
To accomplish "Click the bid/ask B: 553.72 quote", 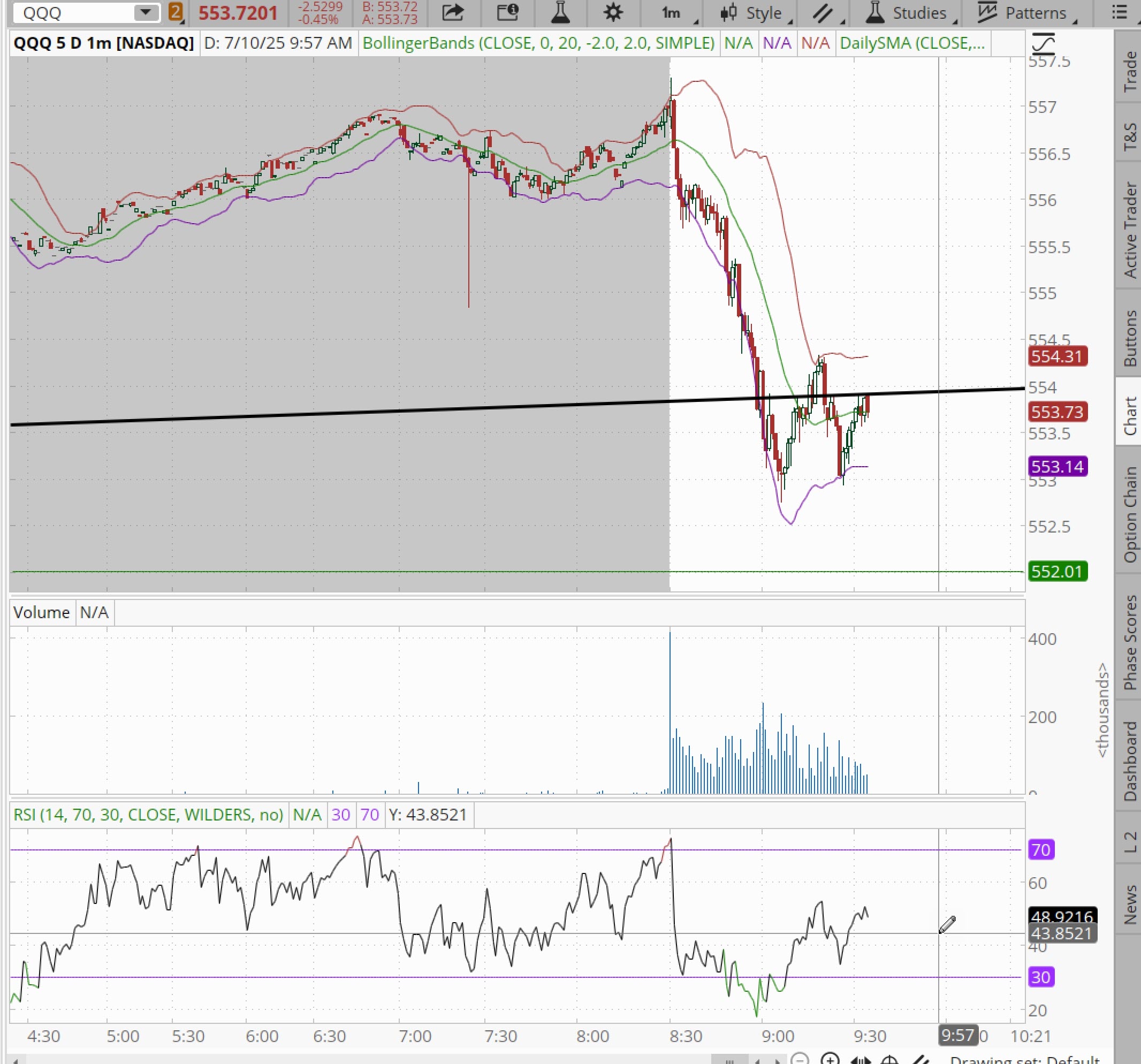I will (390, 6).
